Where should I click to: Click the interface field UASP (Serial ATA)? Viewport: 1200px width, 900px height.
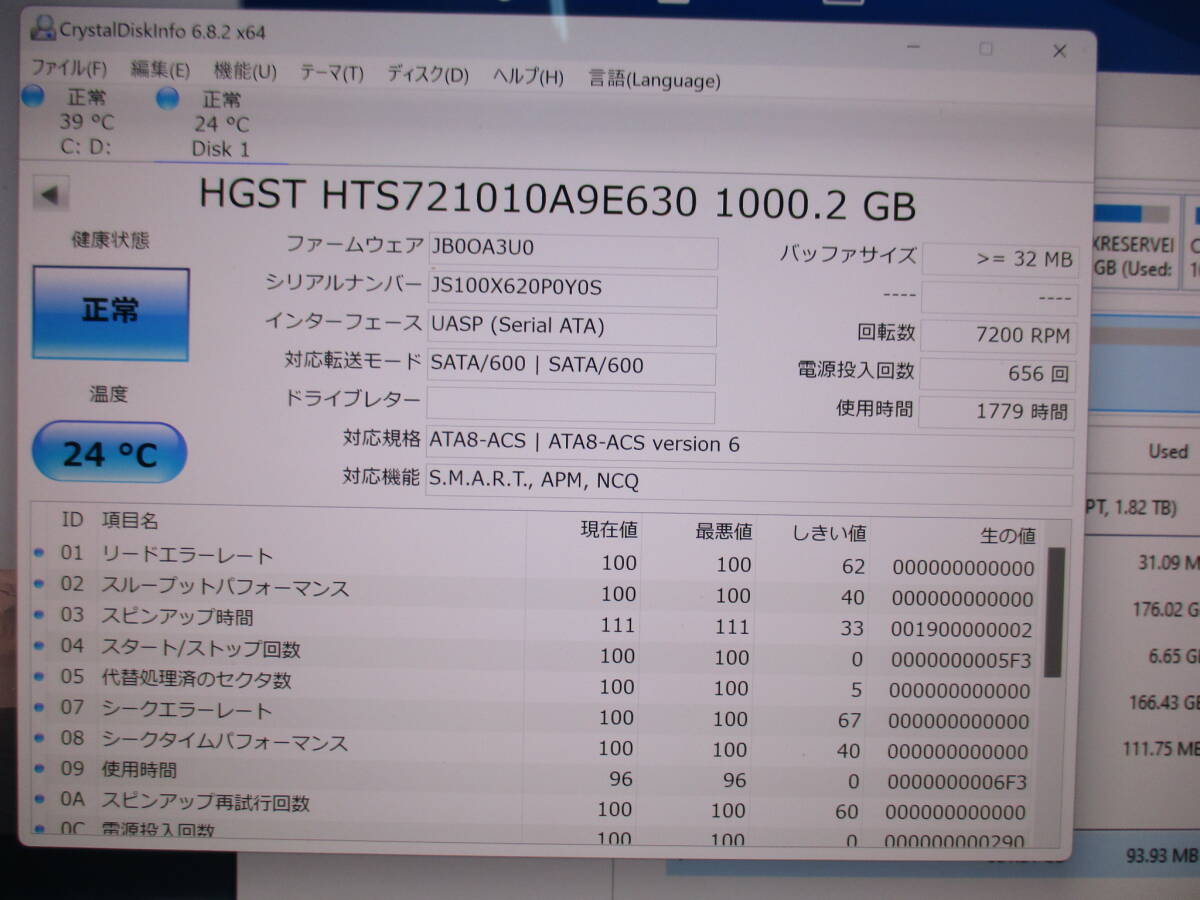click(572, 328)
